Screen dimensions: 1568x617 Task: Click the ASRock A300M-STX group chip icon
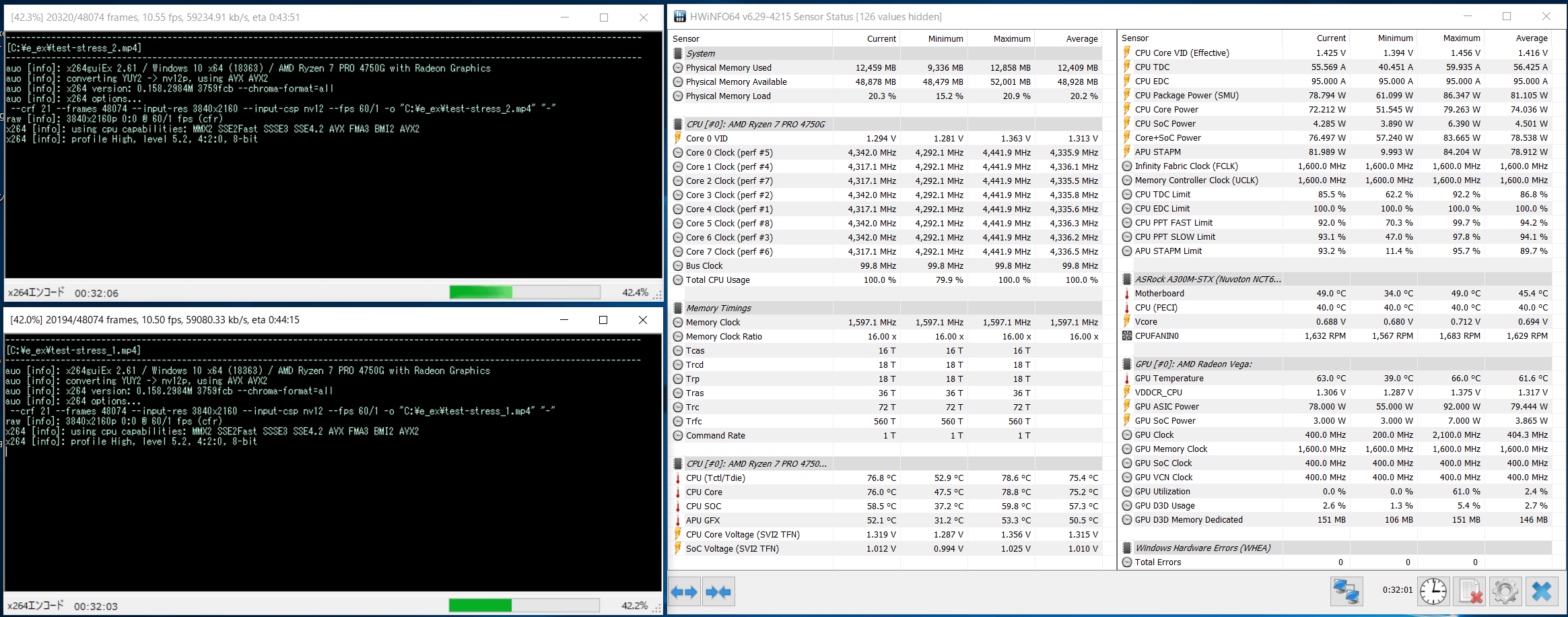coord(1127,279)
